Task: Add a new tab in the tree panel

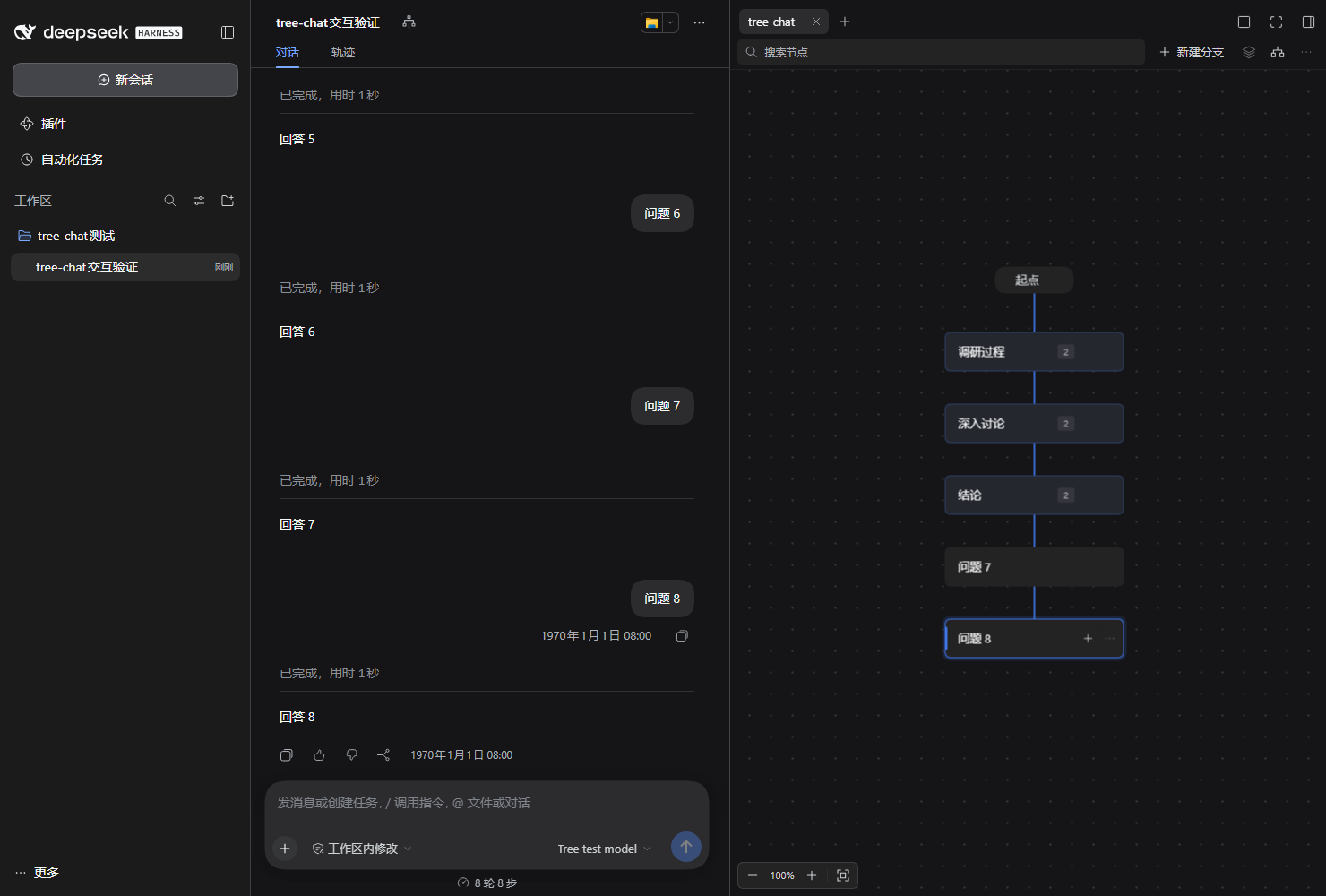Action: (x=845, y=22)
